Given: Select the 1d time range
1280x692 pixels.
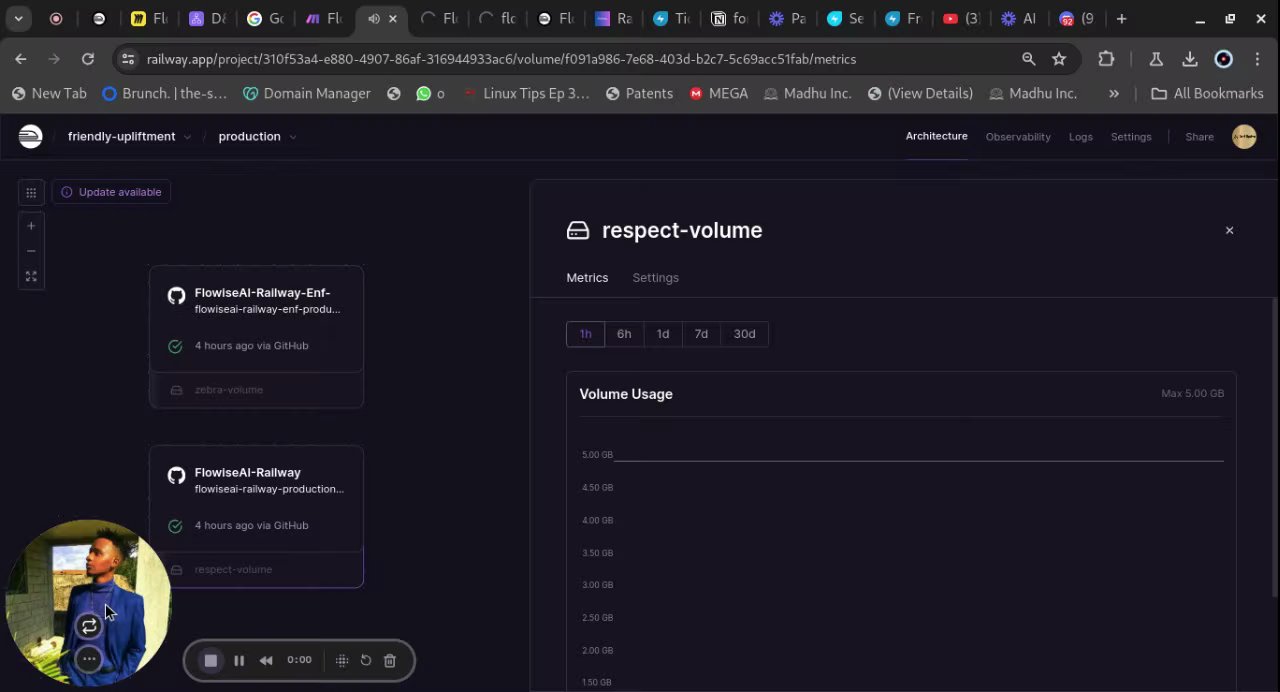Looking at the screenshot, I should 663,334.
